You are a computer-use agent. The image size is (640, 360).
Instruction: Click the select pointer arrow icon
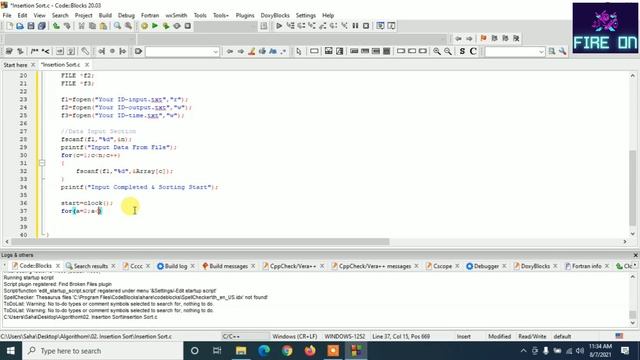299,51
